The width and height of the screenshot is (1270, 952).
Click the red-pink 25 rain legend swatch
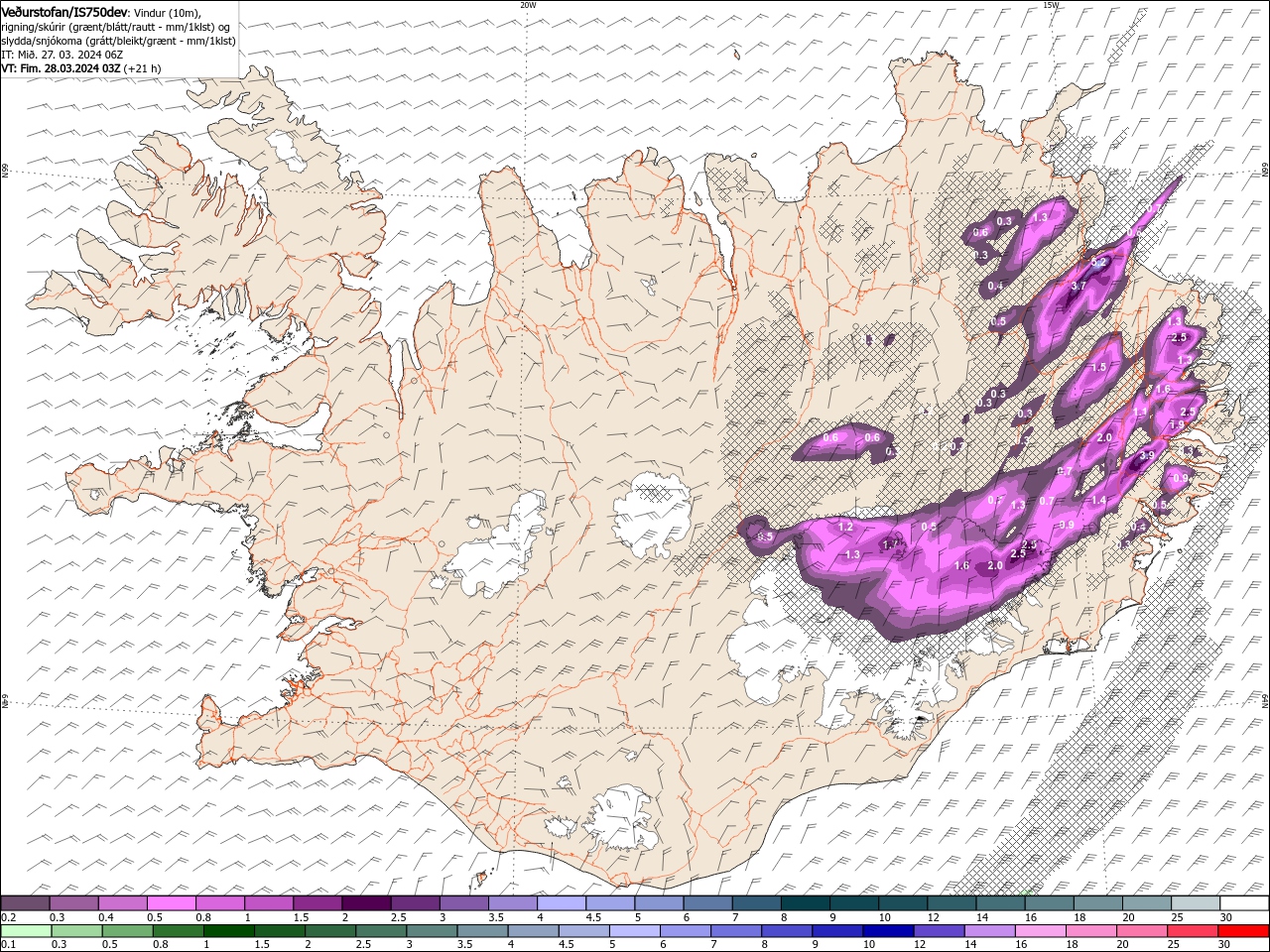pyautogui.click(x=1192, y=931)
